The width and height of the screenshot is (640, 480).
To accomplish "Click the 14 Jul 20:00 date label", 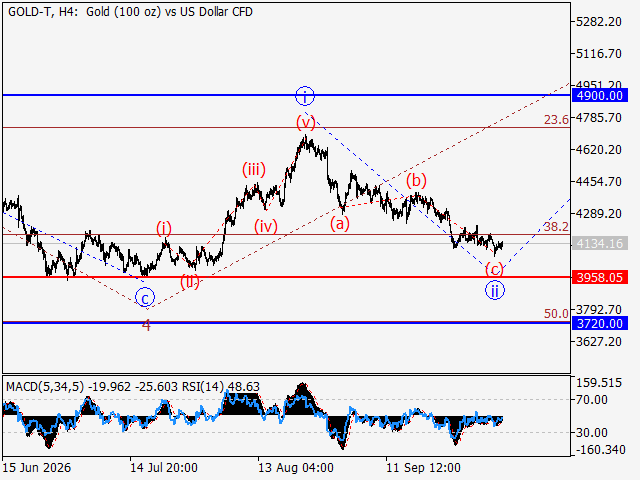I will click(x=164, y=467).
